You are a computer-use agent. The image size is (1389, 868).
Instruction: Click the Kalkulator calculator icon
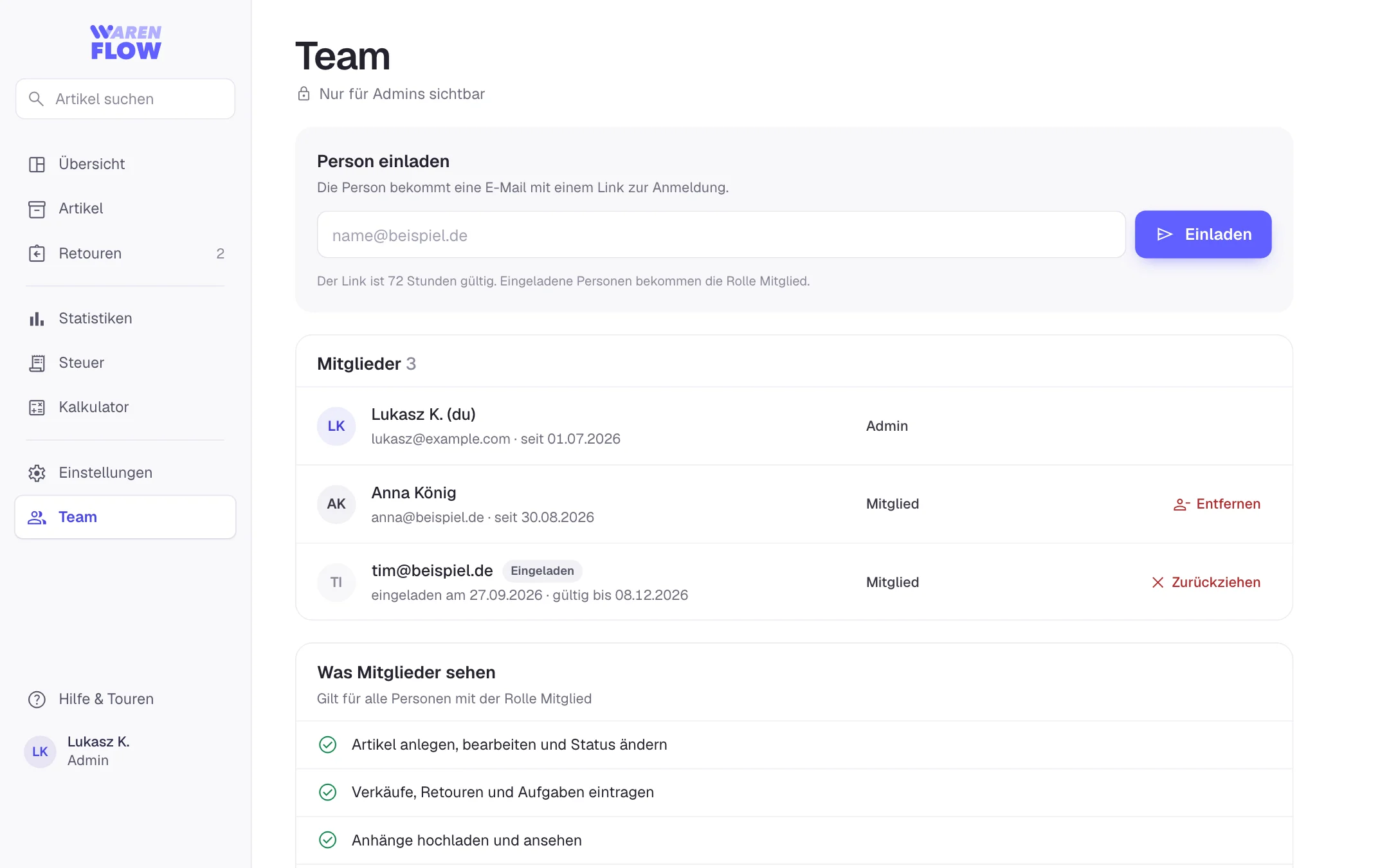(x=37, y=408)
